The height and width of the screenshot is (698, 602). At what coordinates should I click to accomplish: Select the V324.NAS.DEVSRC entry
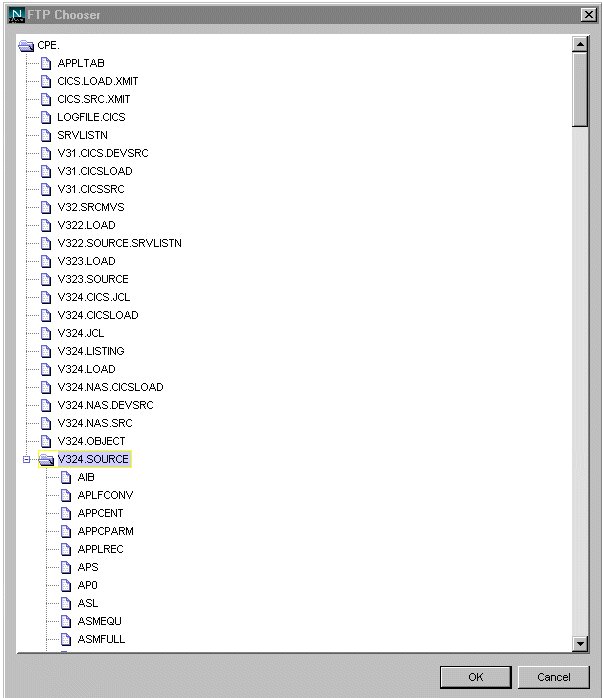pos(106,405)
